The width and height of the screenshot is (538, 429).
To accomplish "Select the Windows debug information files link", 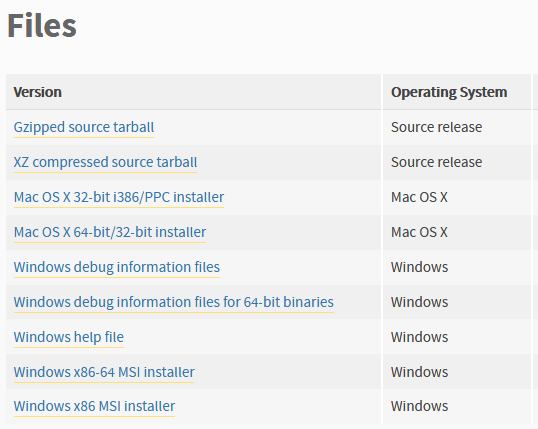I will 117,267.
